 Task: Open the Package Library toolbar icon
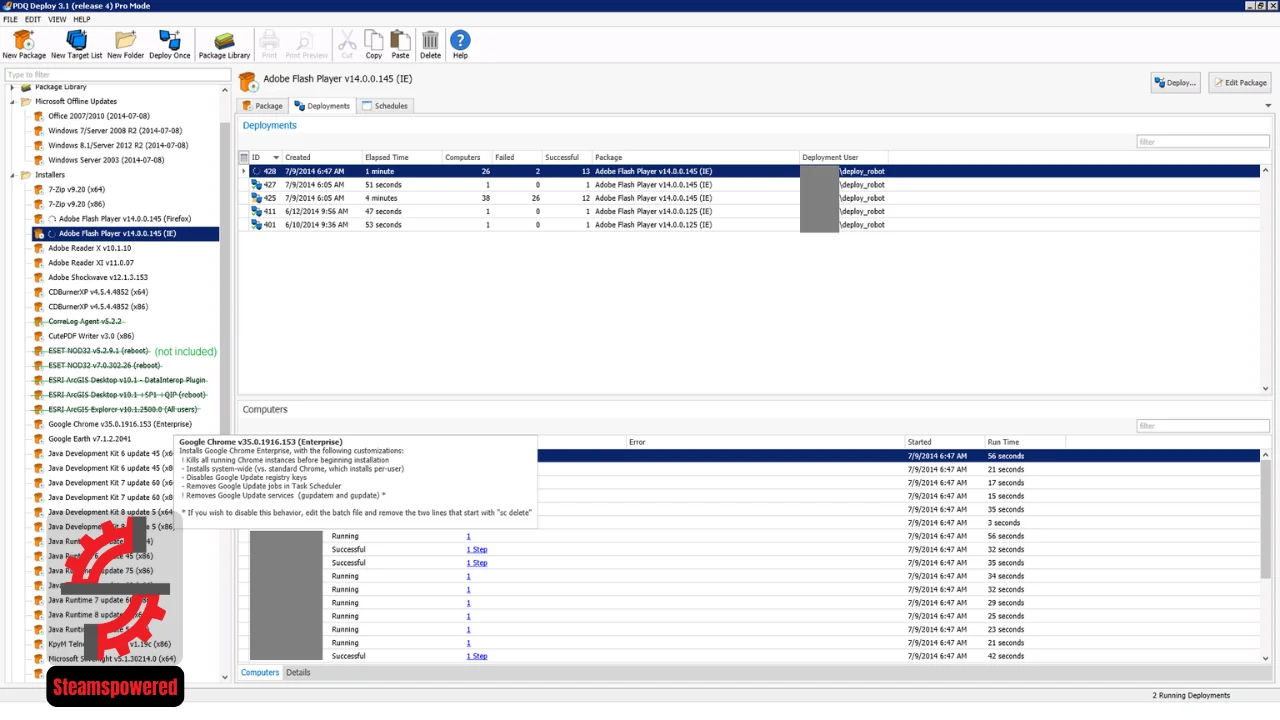click(224, 44)
